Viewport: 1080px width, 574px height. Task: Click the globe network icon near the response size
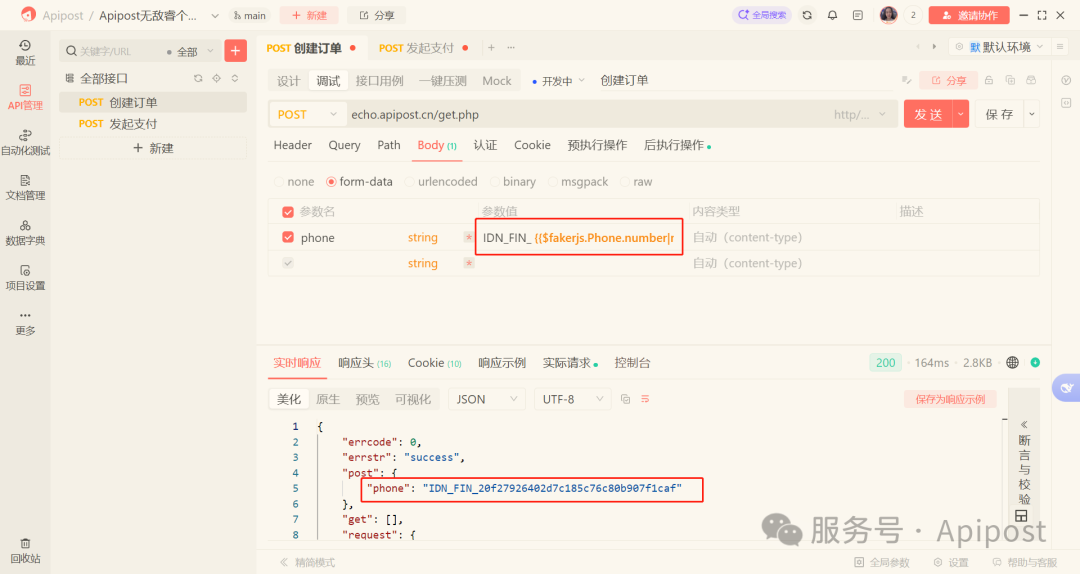click(1012, 362)
